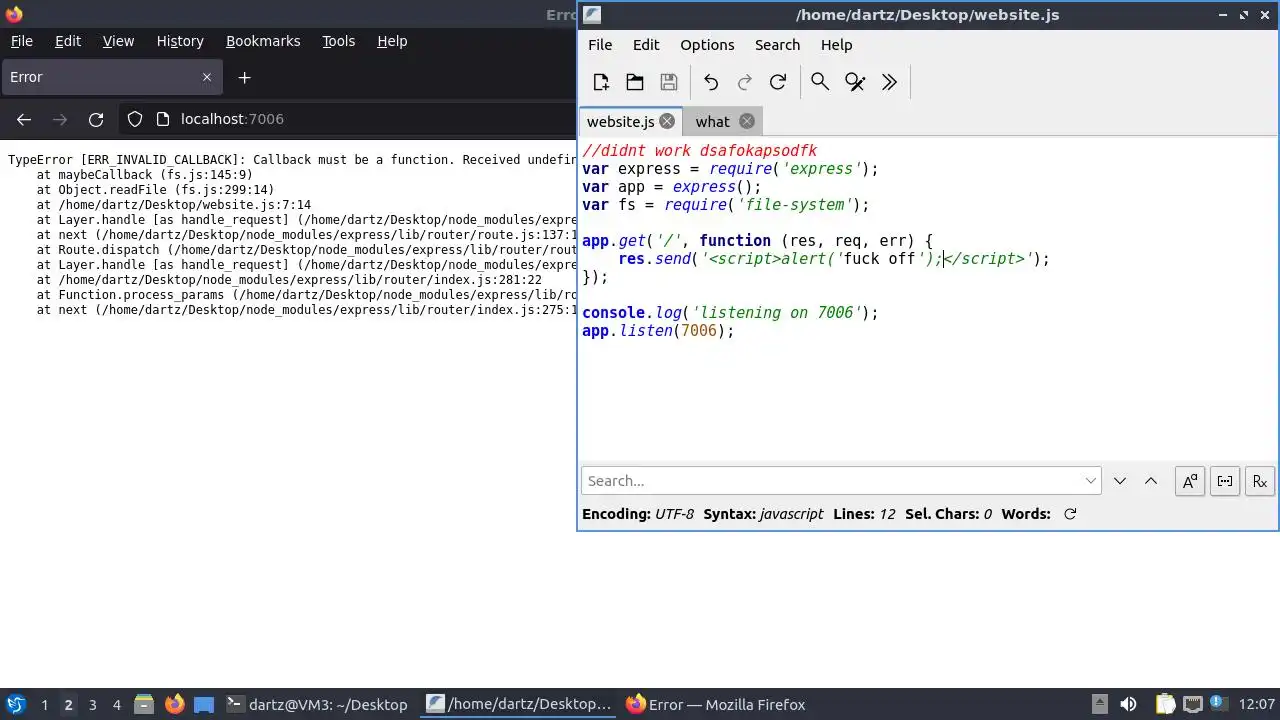This screenshot has width=1280, height=720.
Task: Click the Firefox tracking protection shield icon
Action: pos(135,119)
